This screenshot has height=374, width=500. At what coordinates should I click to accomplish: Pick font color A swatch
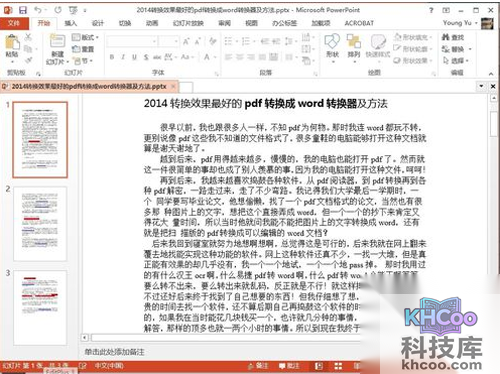[x=207, y=57]
